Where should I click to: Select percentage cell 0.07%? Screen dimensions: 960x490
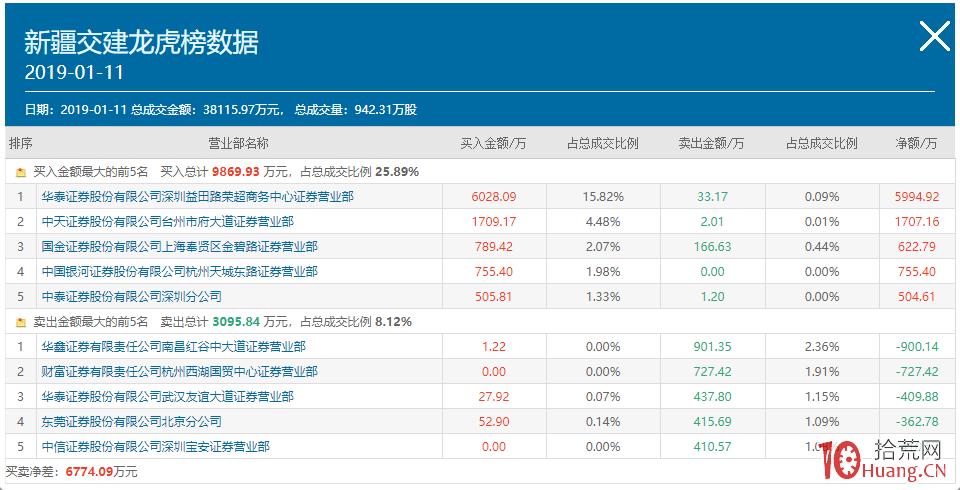(603, 397)
